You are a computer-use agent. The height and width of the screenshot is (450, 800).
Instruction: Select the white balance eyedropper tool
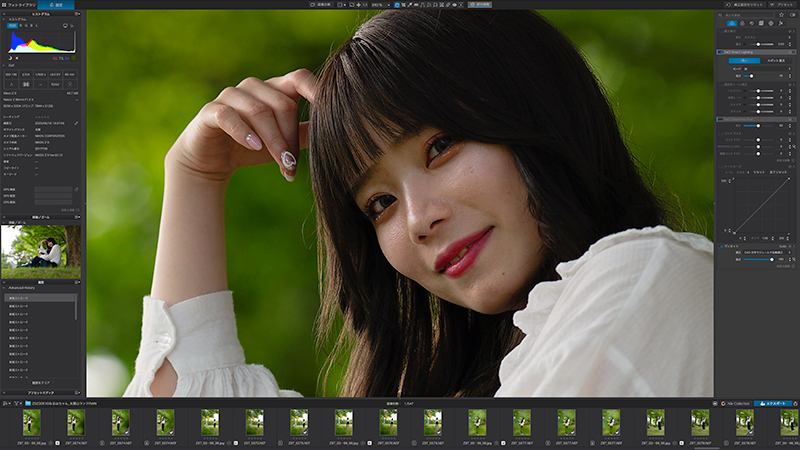pyautogui.click(x=410, y=5)
